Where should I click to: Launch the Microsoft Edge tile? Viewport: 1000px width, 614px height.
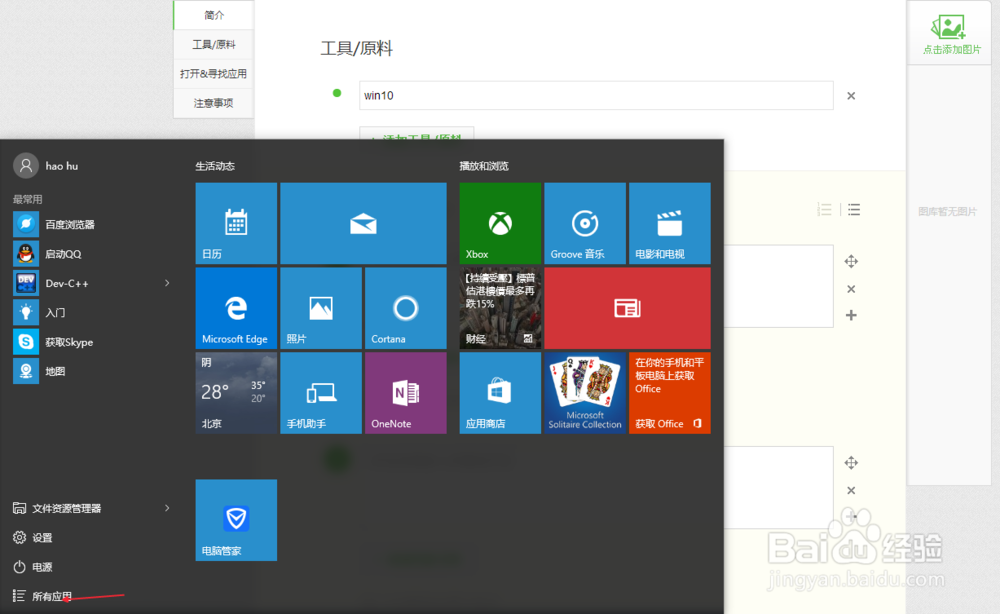[x=236, y=308]
